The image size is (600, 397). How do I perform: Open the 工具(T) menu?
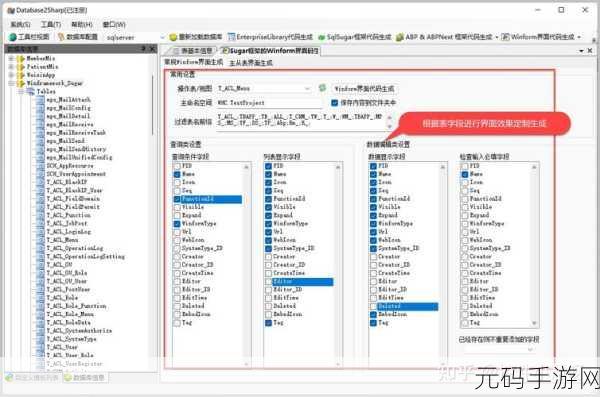coord(51,25)
